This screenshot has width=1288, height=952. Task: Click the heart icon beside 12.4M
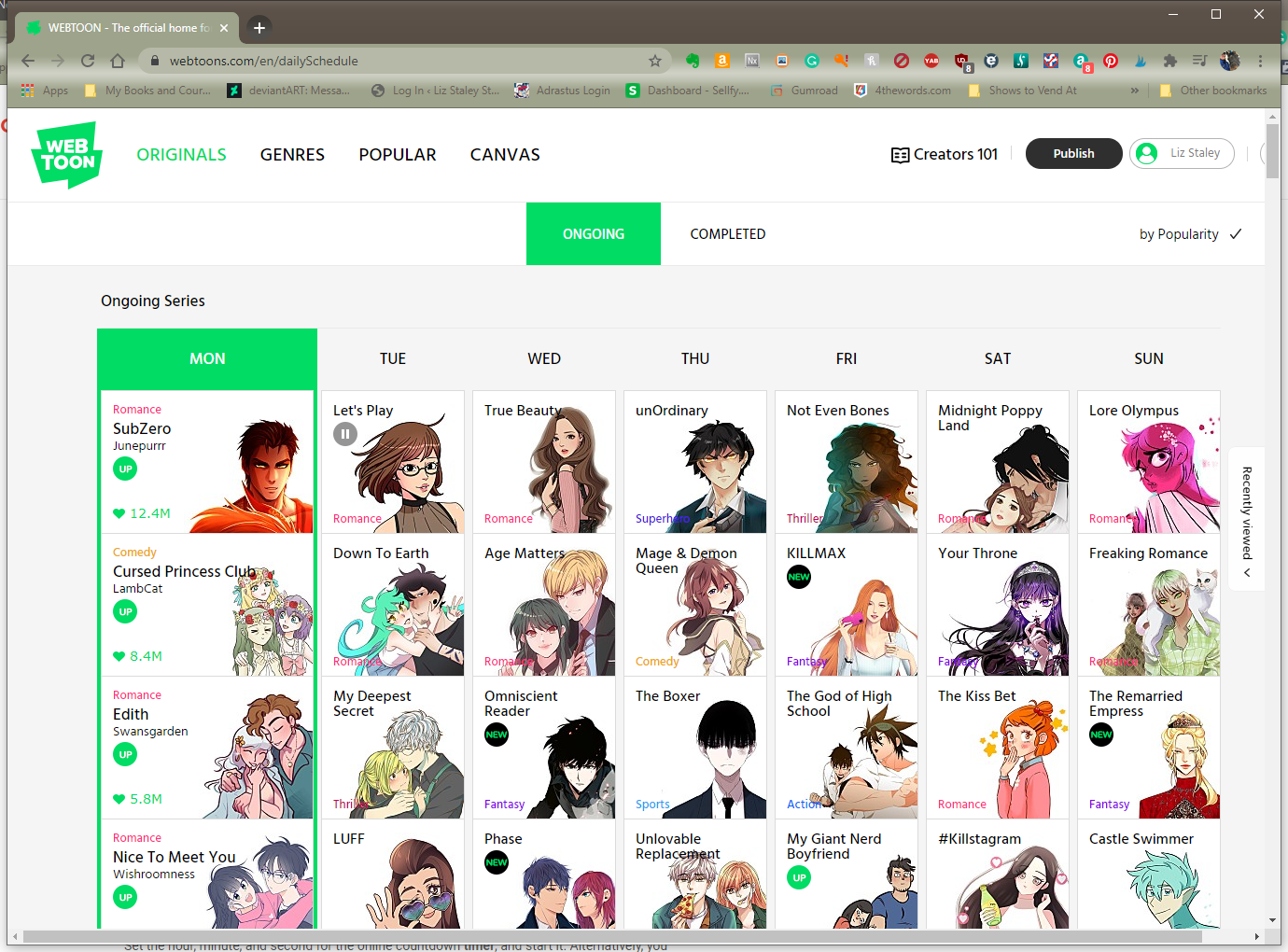(119, 513)
